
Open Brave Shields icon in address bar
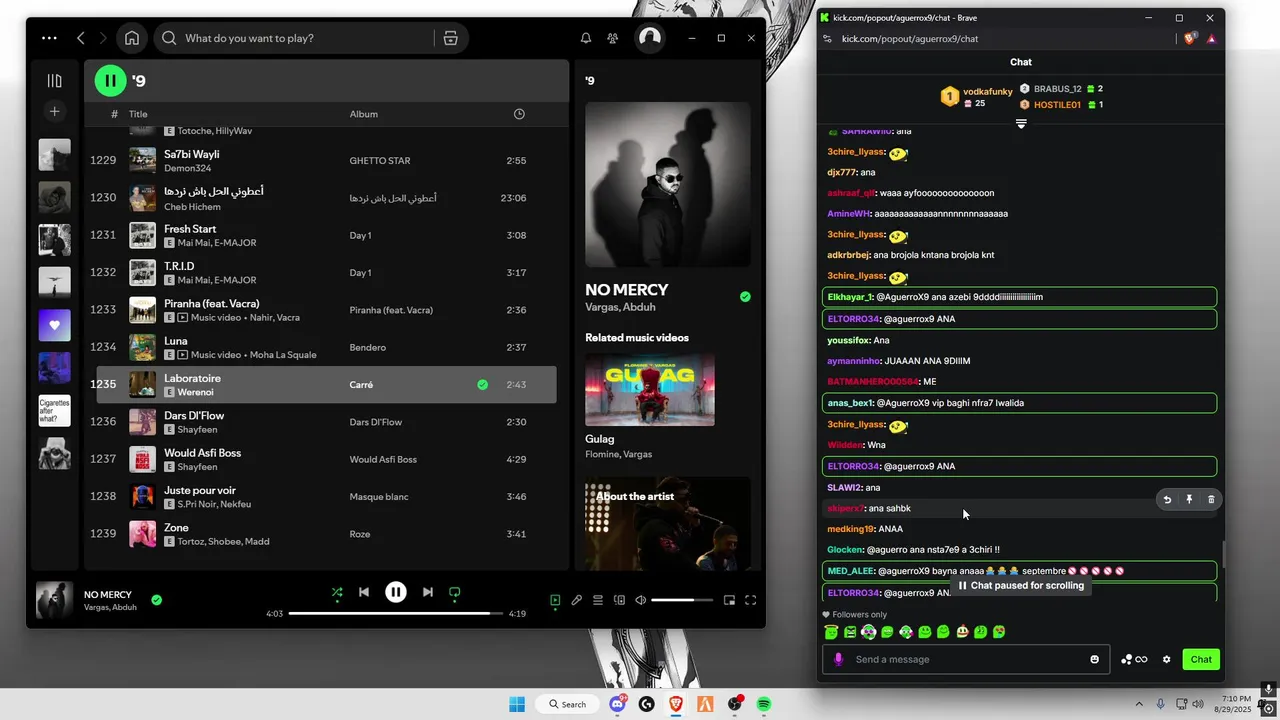point(1190,39)
